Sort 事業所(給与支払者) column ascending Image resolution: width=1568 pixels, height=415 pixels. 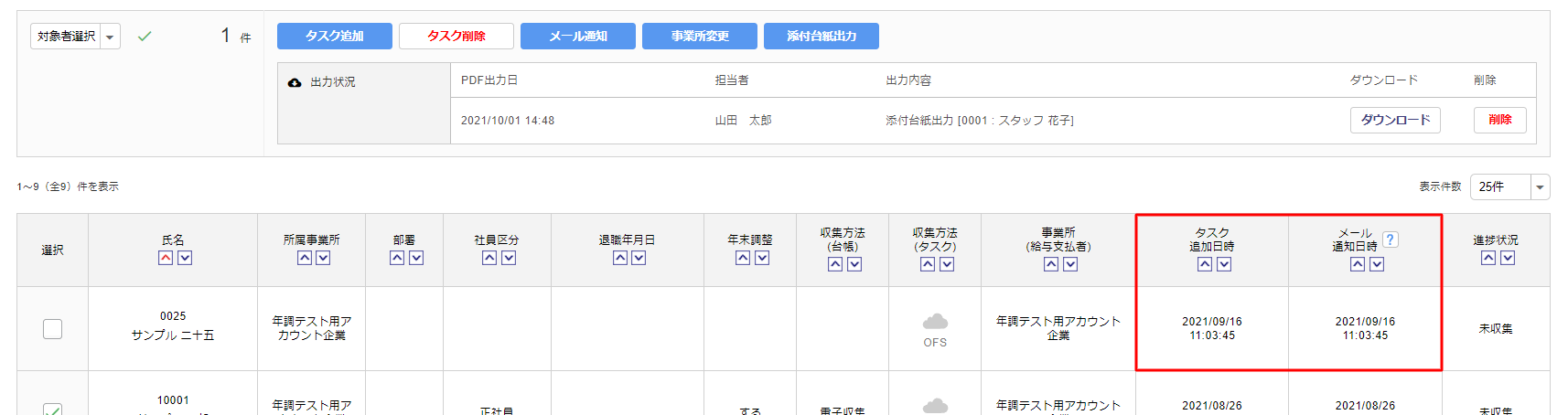coord(1051,264)
